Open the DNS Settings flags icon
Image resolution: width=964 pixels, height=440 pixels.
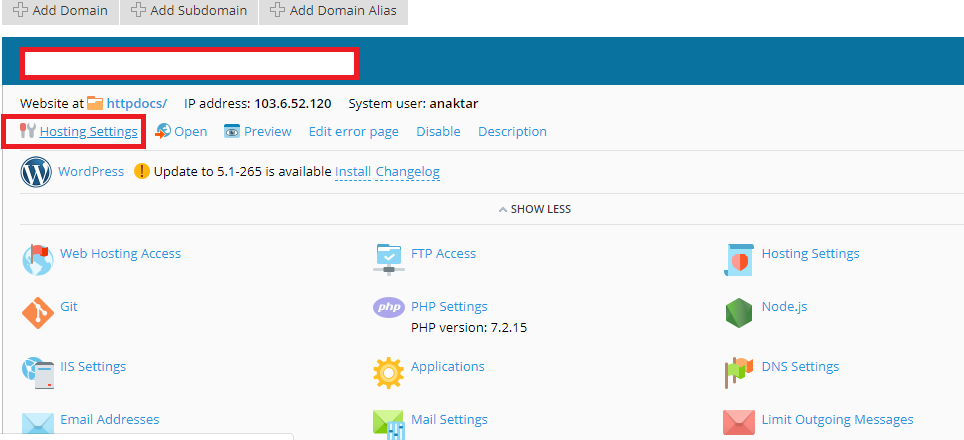[x=739, y=372]
